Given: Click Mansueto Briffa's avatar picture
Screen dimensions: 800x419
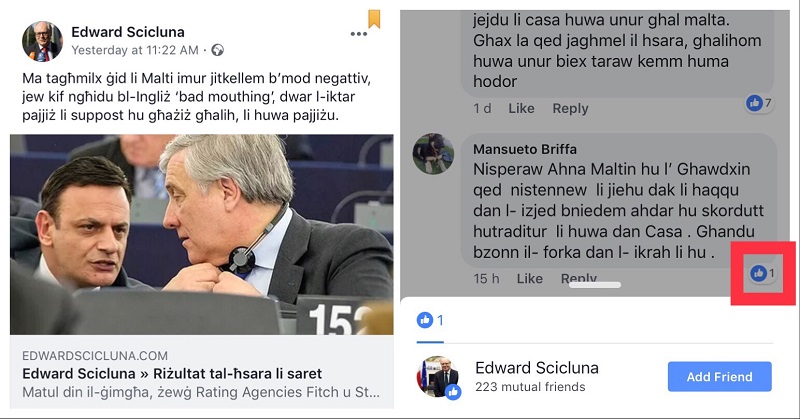Looking at the screenshot, I should (x=433, y=154).
